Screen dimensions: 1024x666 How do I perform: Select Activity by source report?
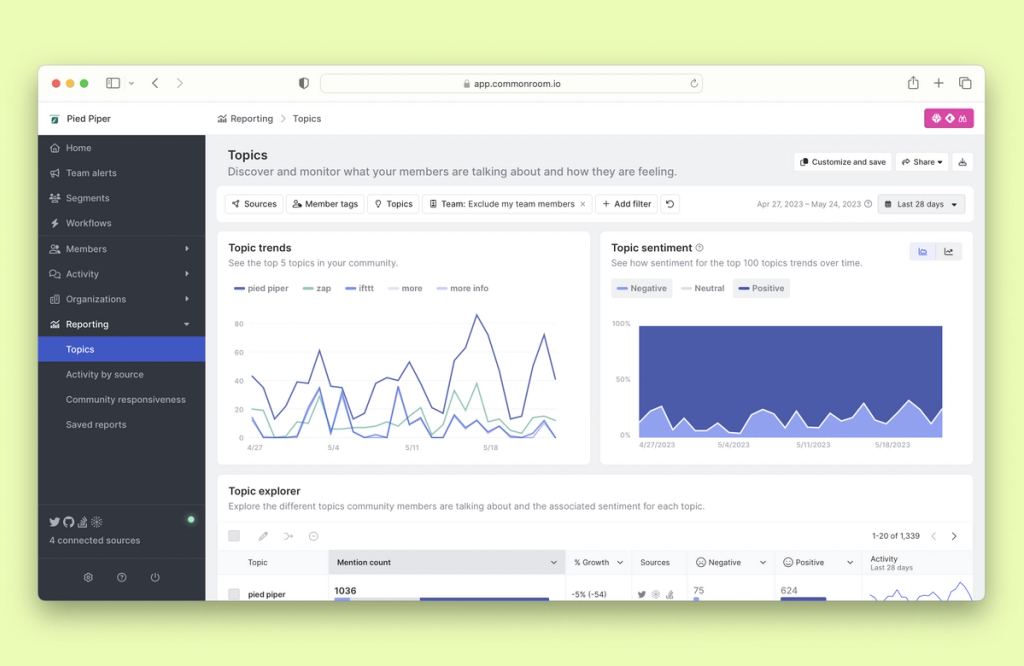(x=121, y=374)
